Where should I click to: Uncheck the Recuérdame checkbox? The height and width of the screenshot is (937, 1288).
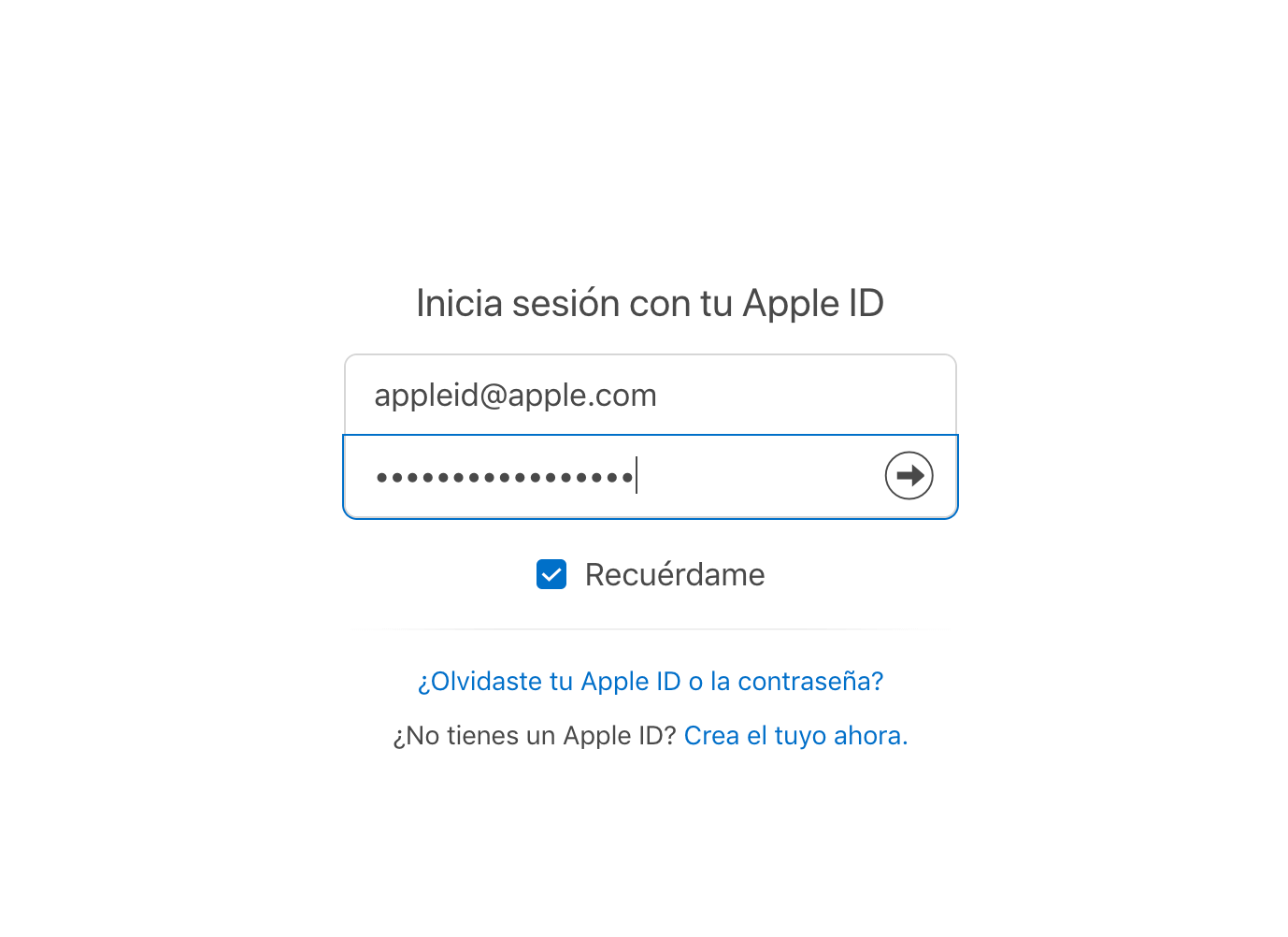coord(551,574)
